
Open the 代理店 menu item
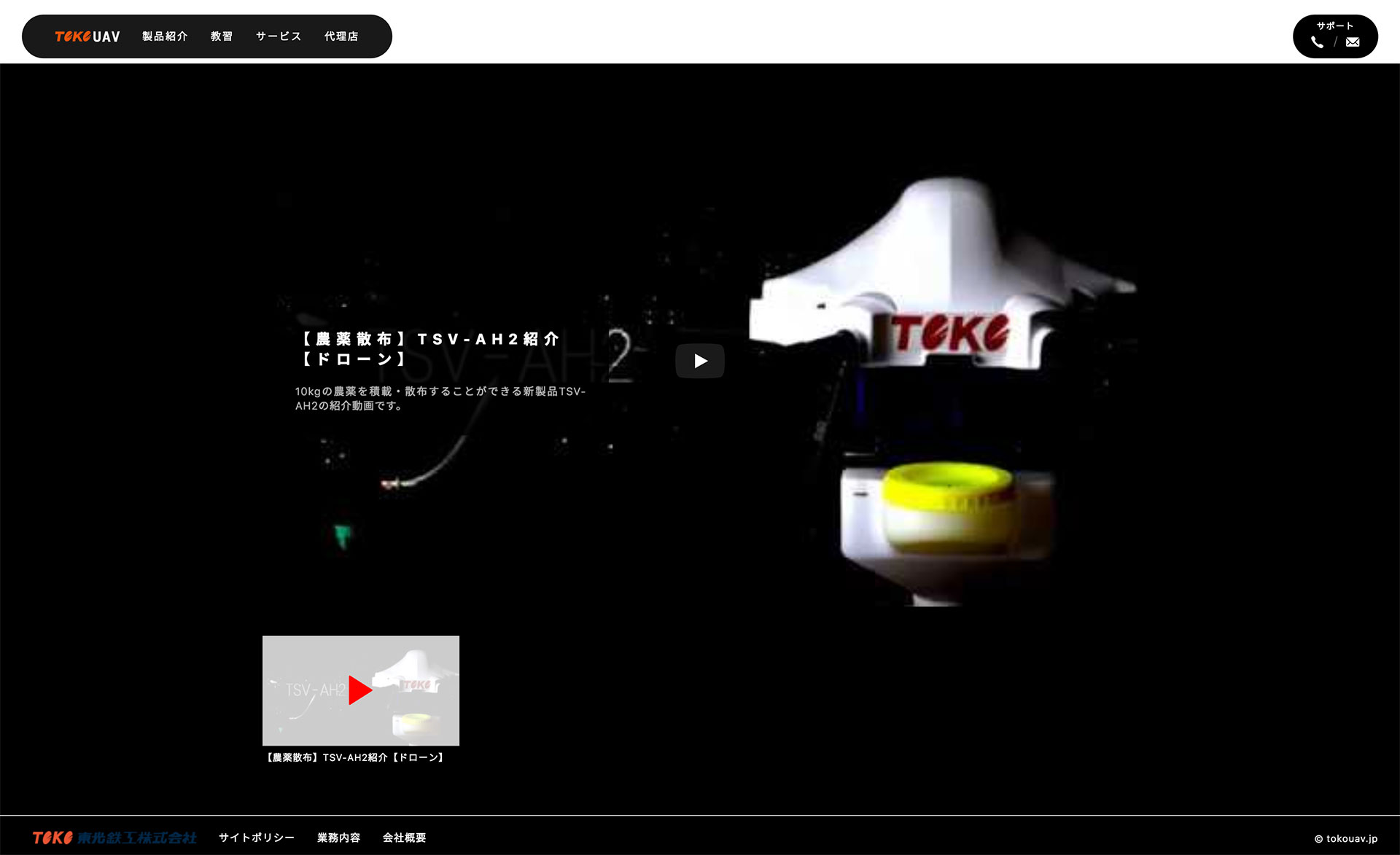(341, 36)
